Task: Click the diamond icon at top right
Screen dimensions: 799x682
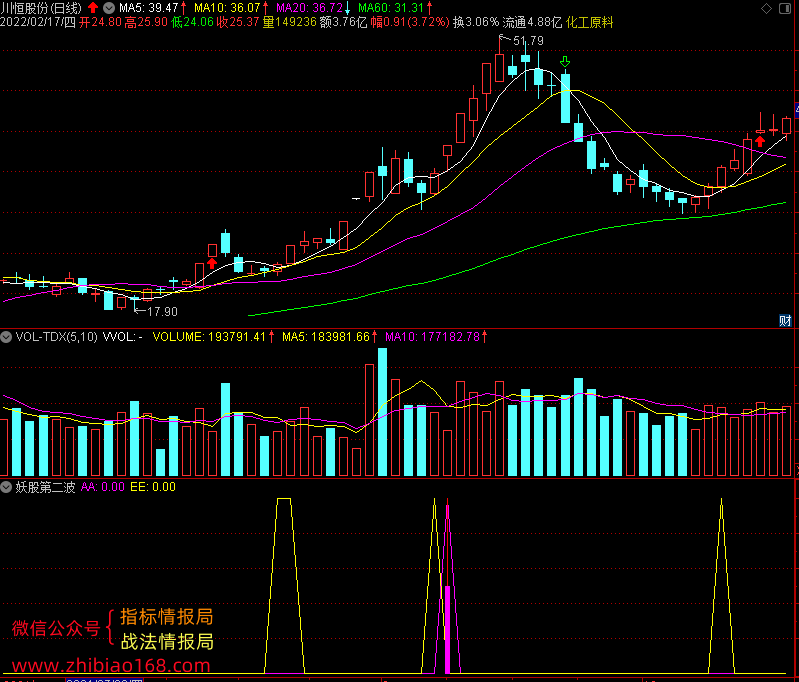Action: coord(766,8)
